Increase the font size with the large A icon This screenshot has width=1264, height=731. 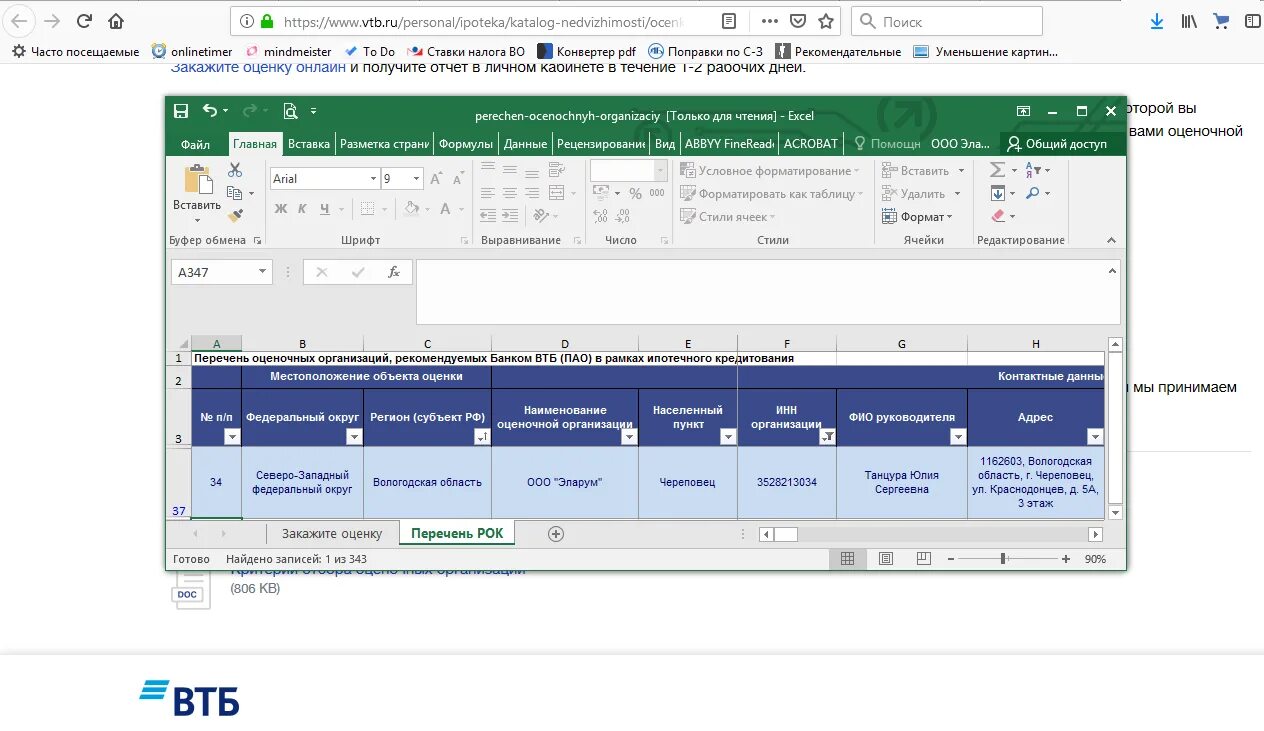coord(436,179)
